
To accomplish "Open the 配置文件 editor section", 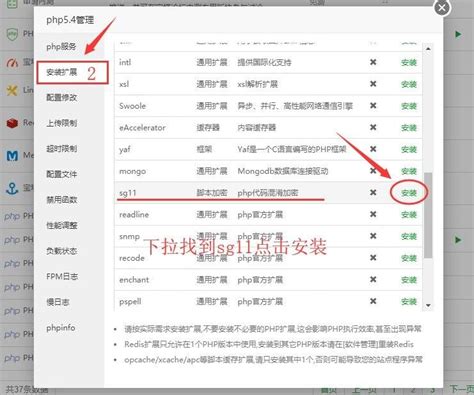I will [x=62, y=174].
